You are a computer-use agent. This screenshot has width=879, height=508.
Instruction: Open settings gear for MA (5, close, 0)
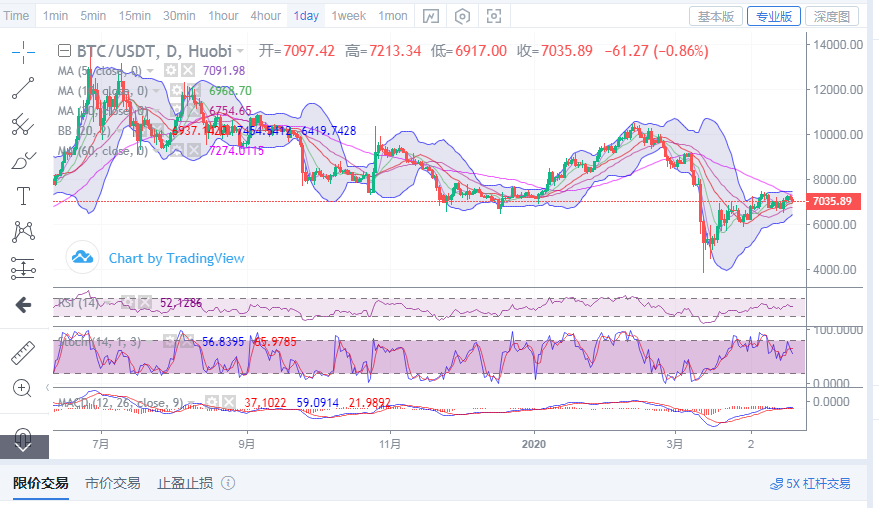coord(171,71)
